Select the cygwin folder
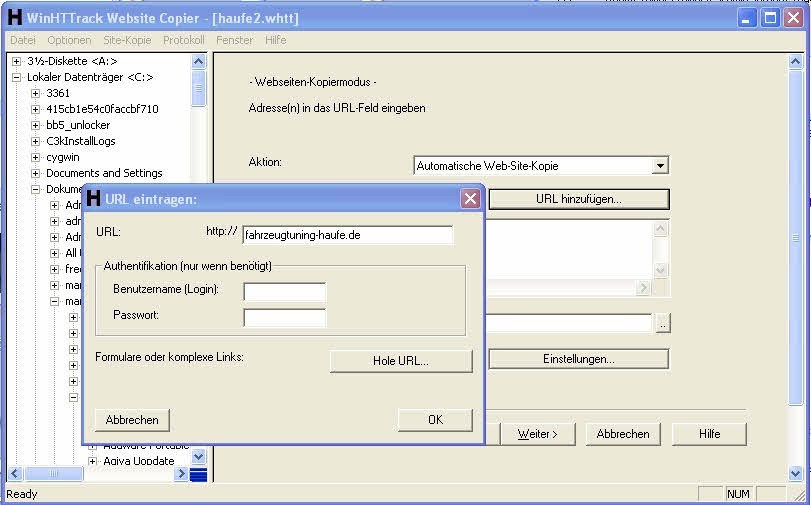The width and height of the screenshot is (811, 505). pyautogui.click(x=63, y=157)
